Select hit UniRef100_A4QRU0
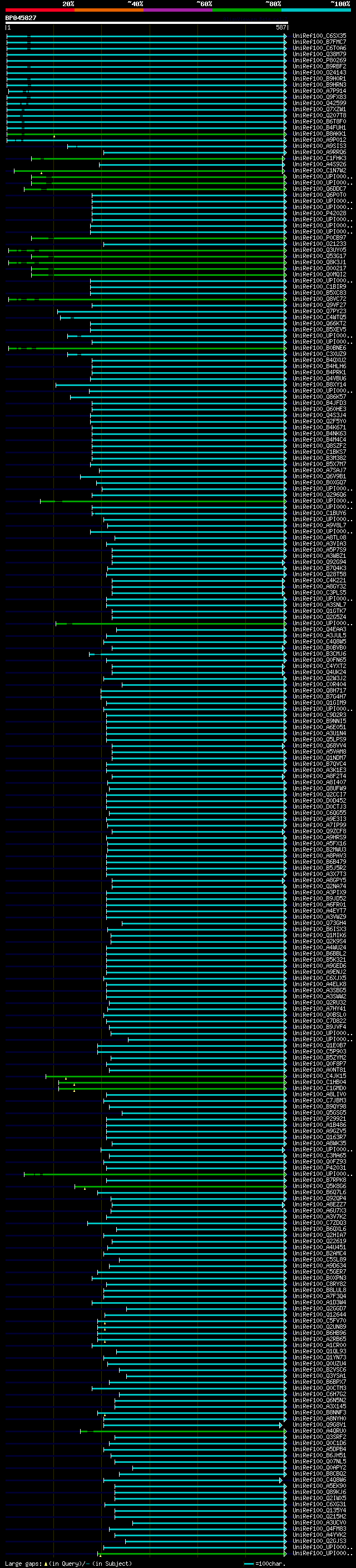Screen dimensions: 356x1568 319,1431
